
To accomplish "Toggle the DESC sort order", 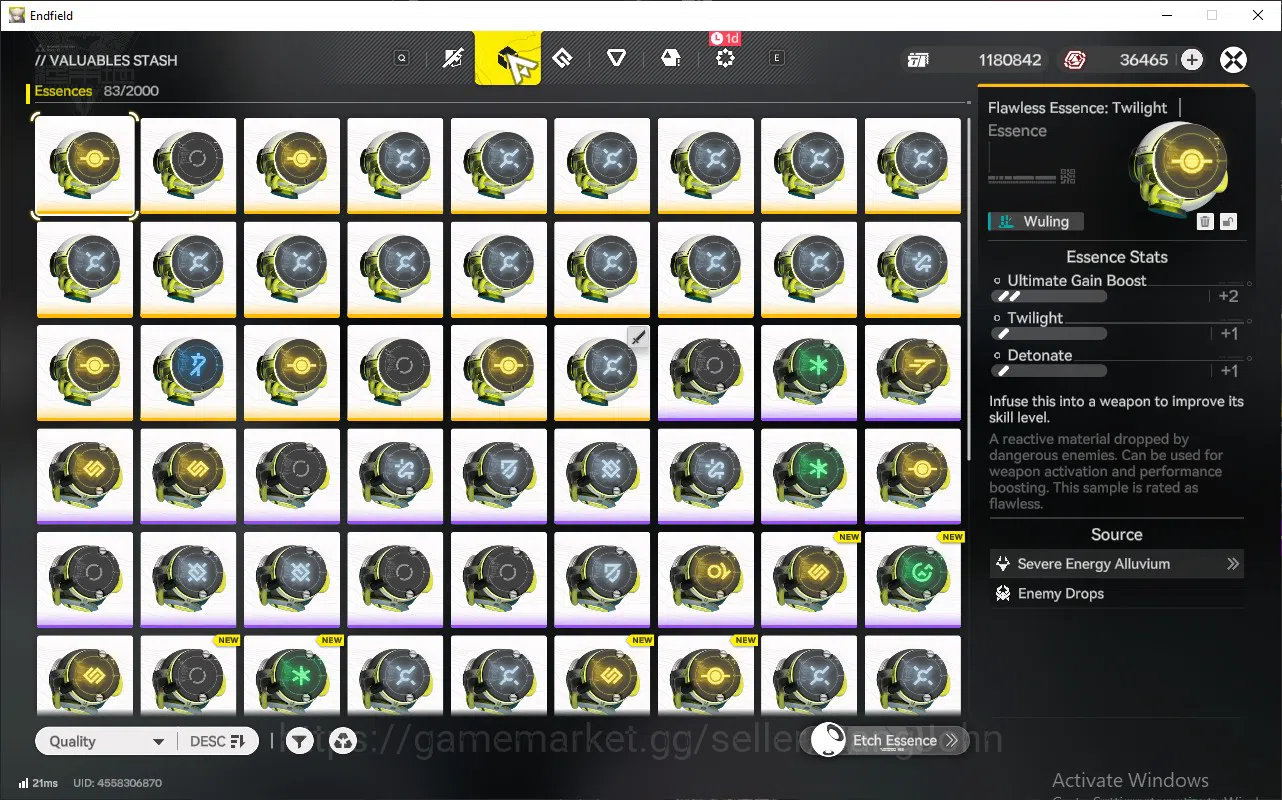I will click(x=218, y=741).
